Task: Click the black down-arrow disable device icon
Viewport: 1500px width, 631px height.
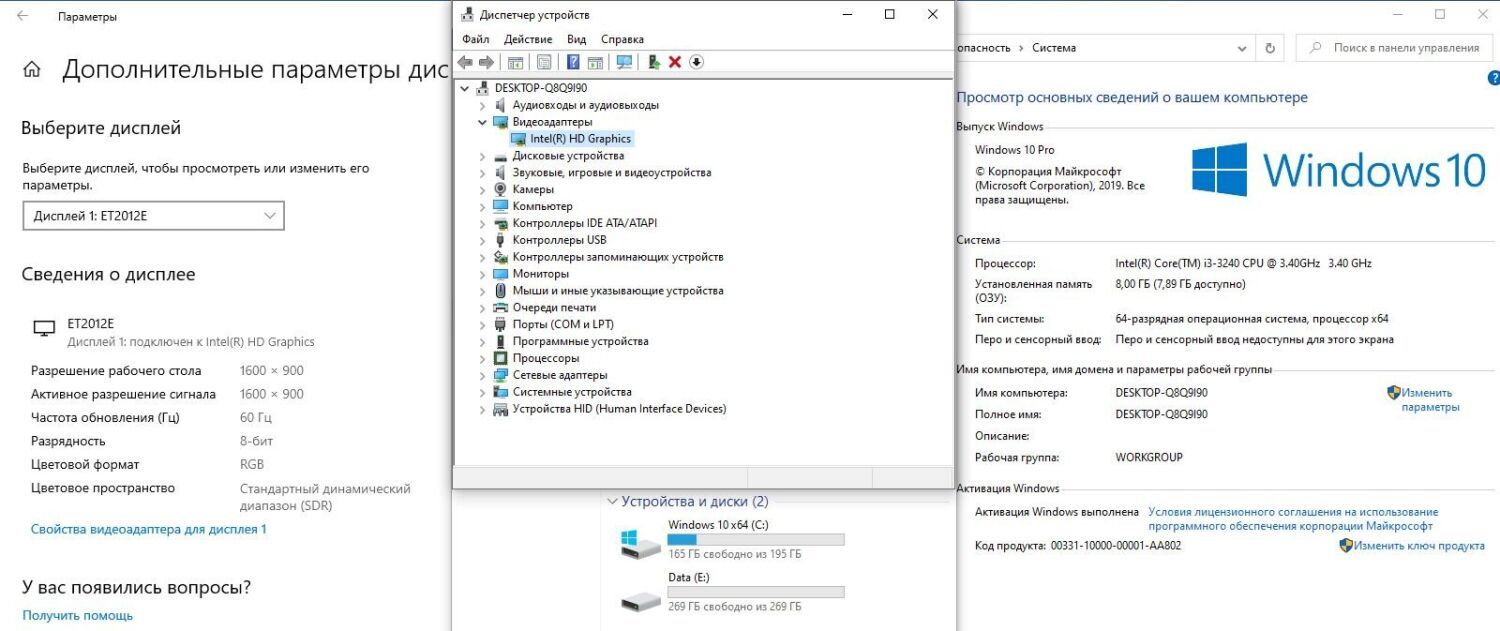Action: point(697,62)
